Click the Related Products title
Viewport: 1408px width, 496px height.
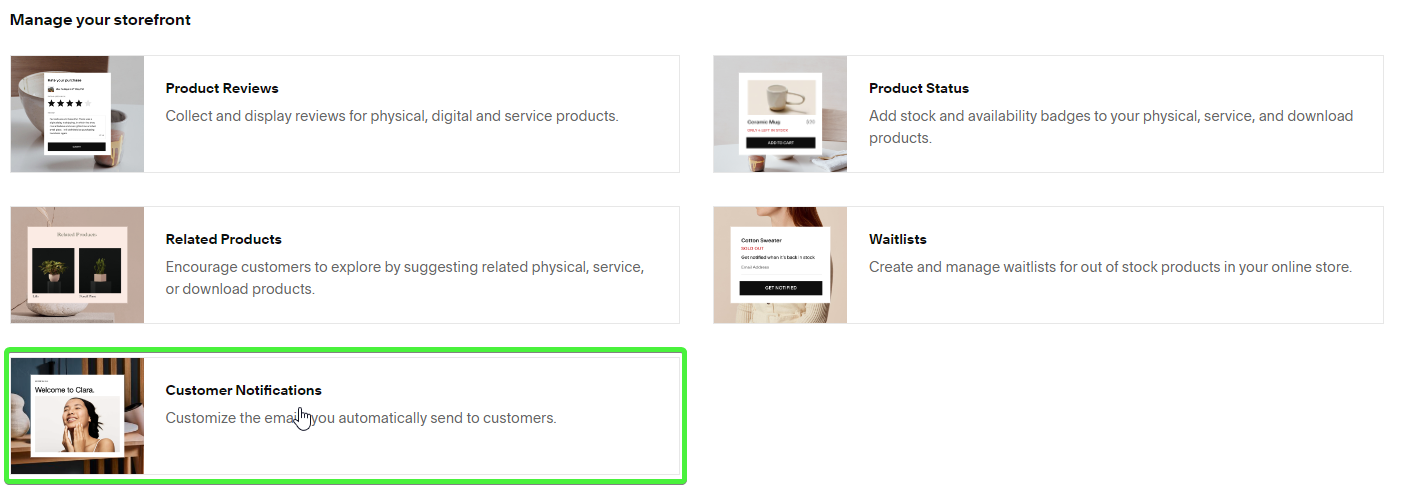click(x=223, y=239)
